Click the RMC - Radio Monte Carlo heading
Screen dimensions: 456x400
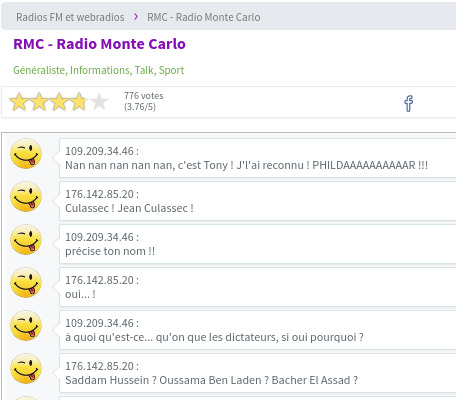pos(99,44)
